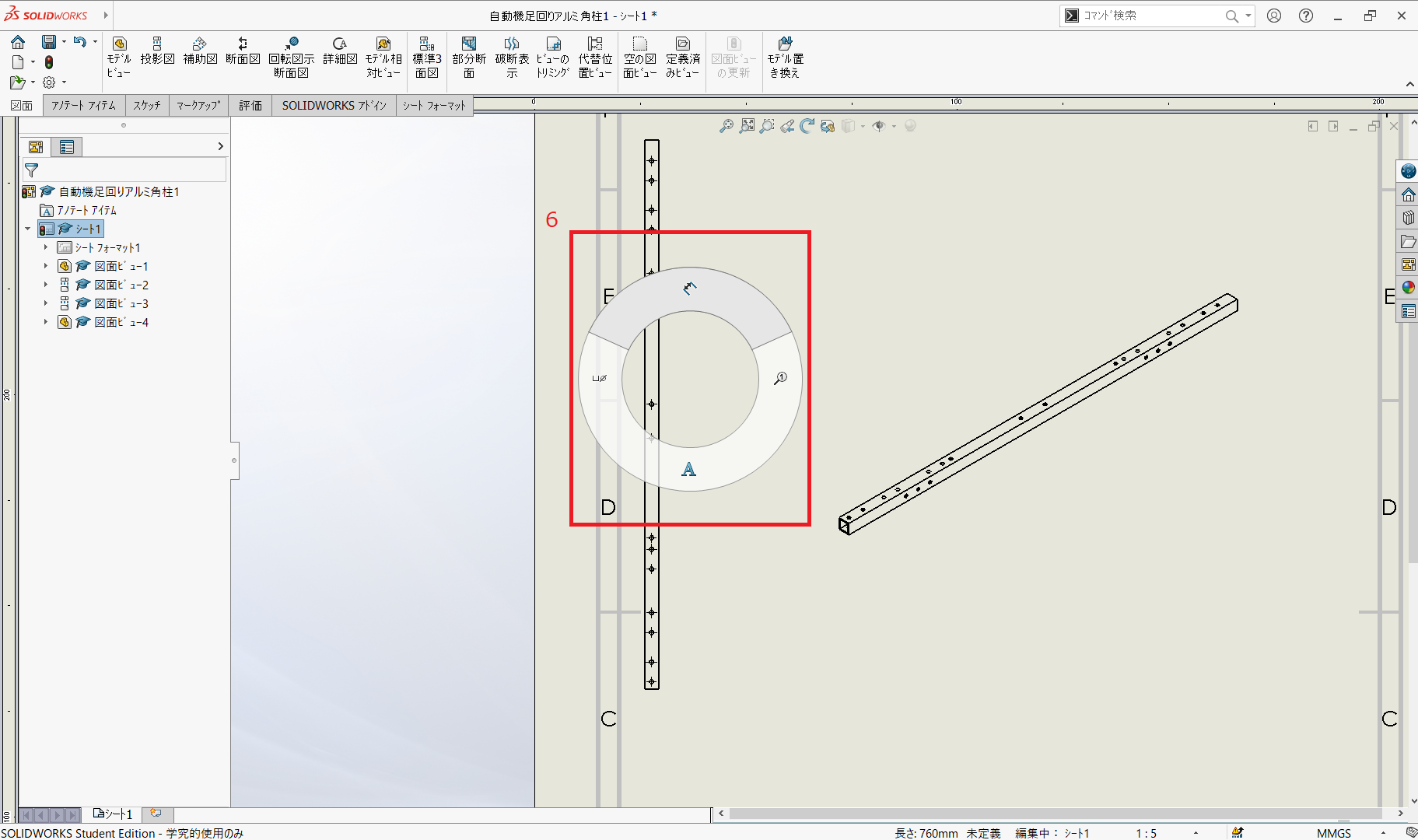Select the Section View (断面図) tool
This screenshot has height=840, width=1418.
pyautogui.click(x=243, y=51)
